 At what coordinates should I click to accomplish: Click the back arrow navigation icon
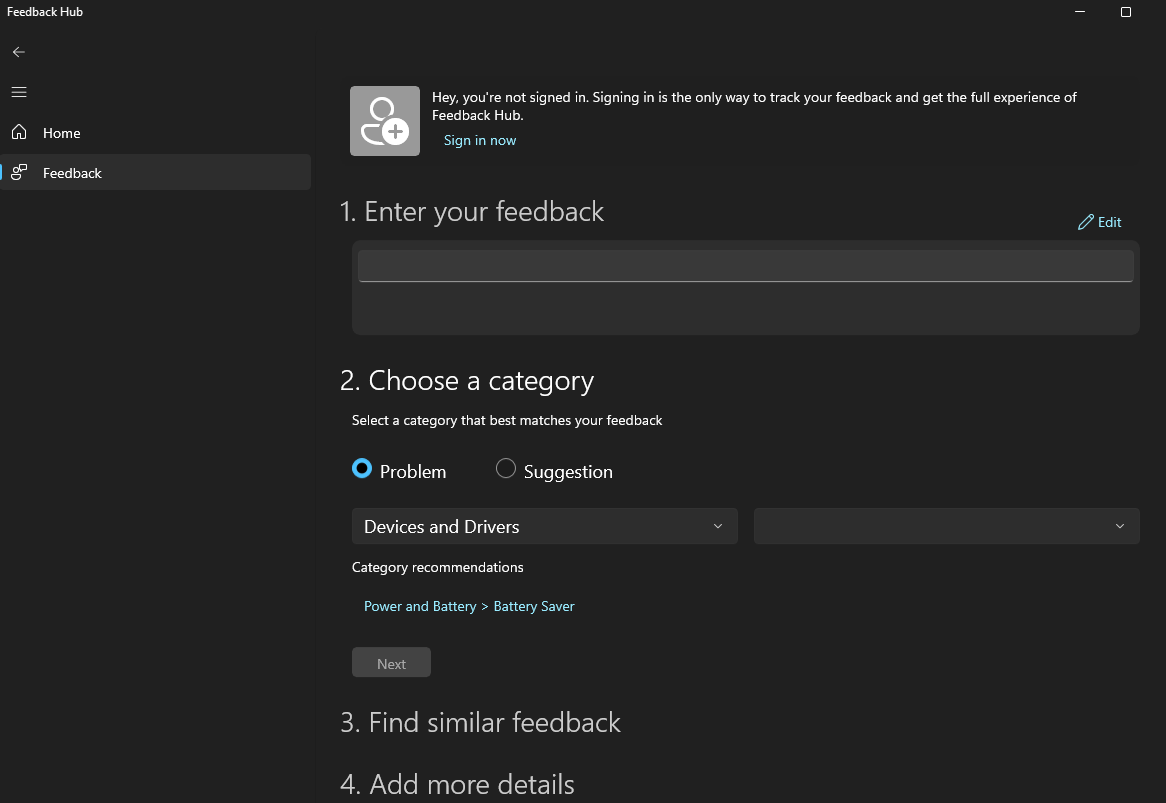(x=18, y=51)
